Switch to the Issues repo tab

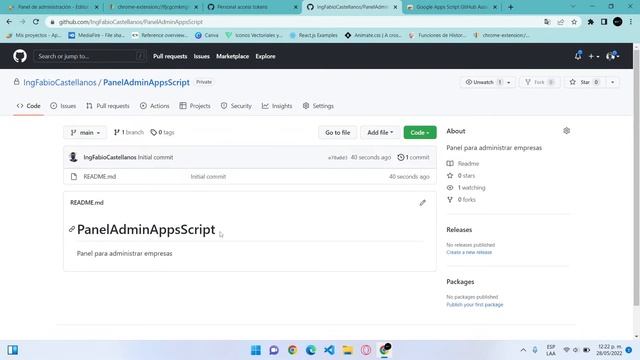click(x=63, y=106)
